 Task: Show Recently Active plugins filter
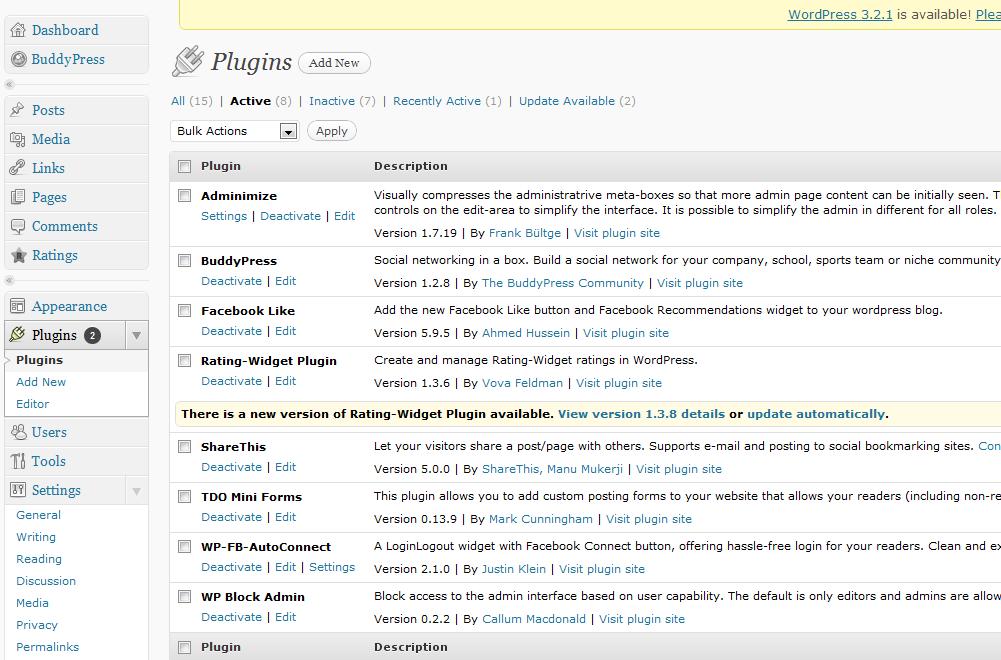pyautogui.click(x=437, y=101)
